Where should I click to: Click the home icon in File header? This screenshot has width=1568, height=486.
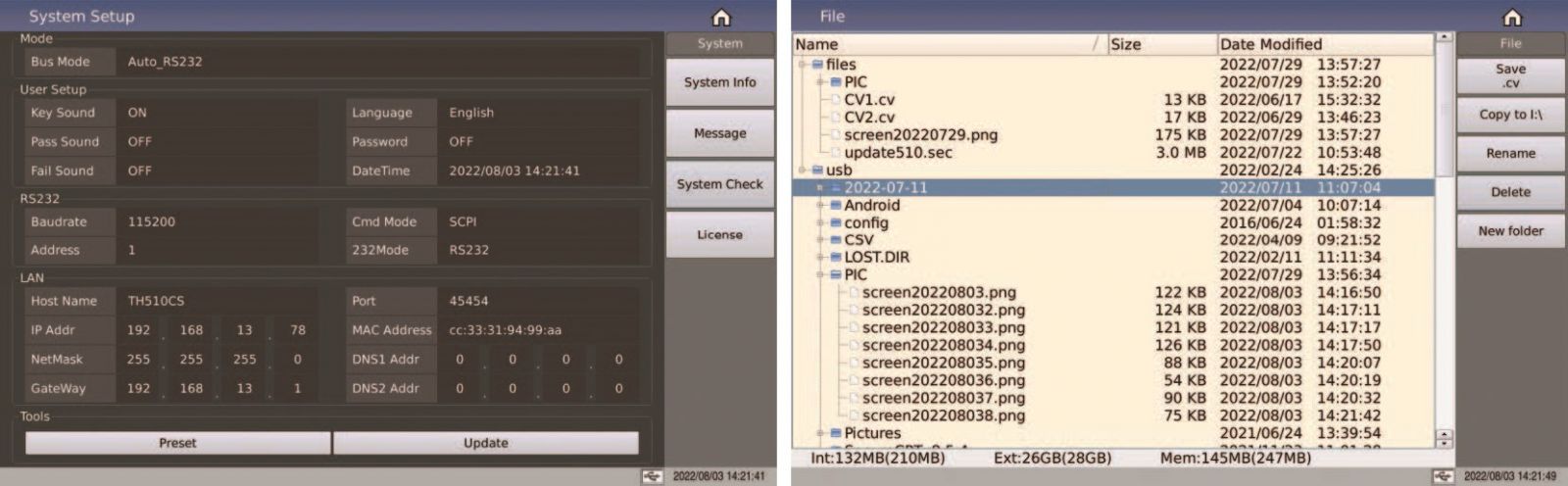(x=1512, y=18)
